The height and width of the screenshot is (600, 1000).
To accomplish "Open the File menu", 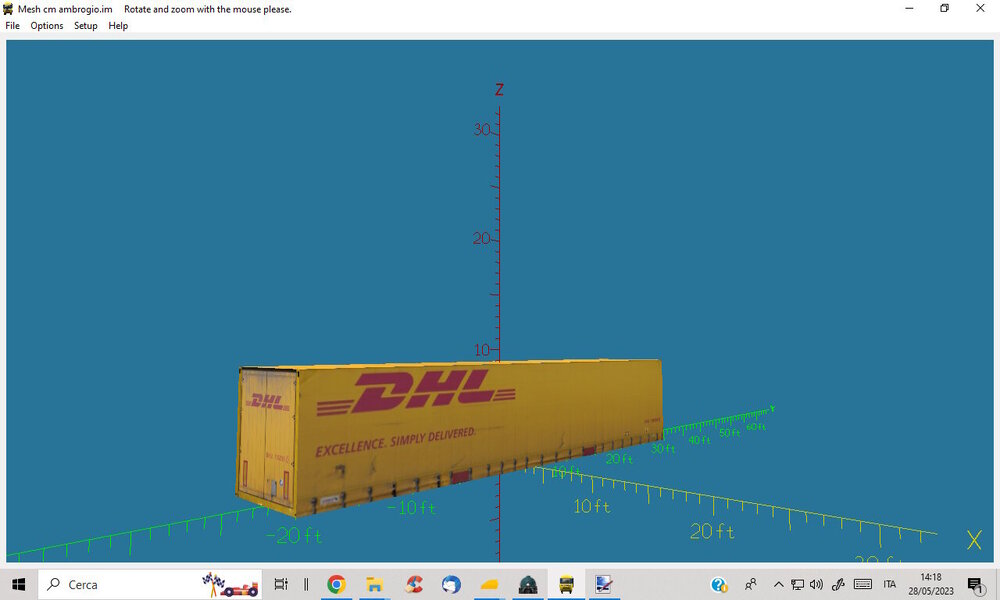I will pos(12,26).
